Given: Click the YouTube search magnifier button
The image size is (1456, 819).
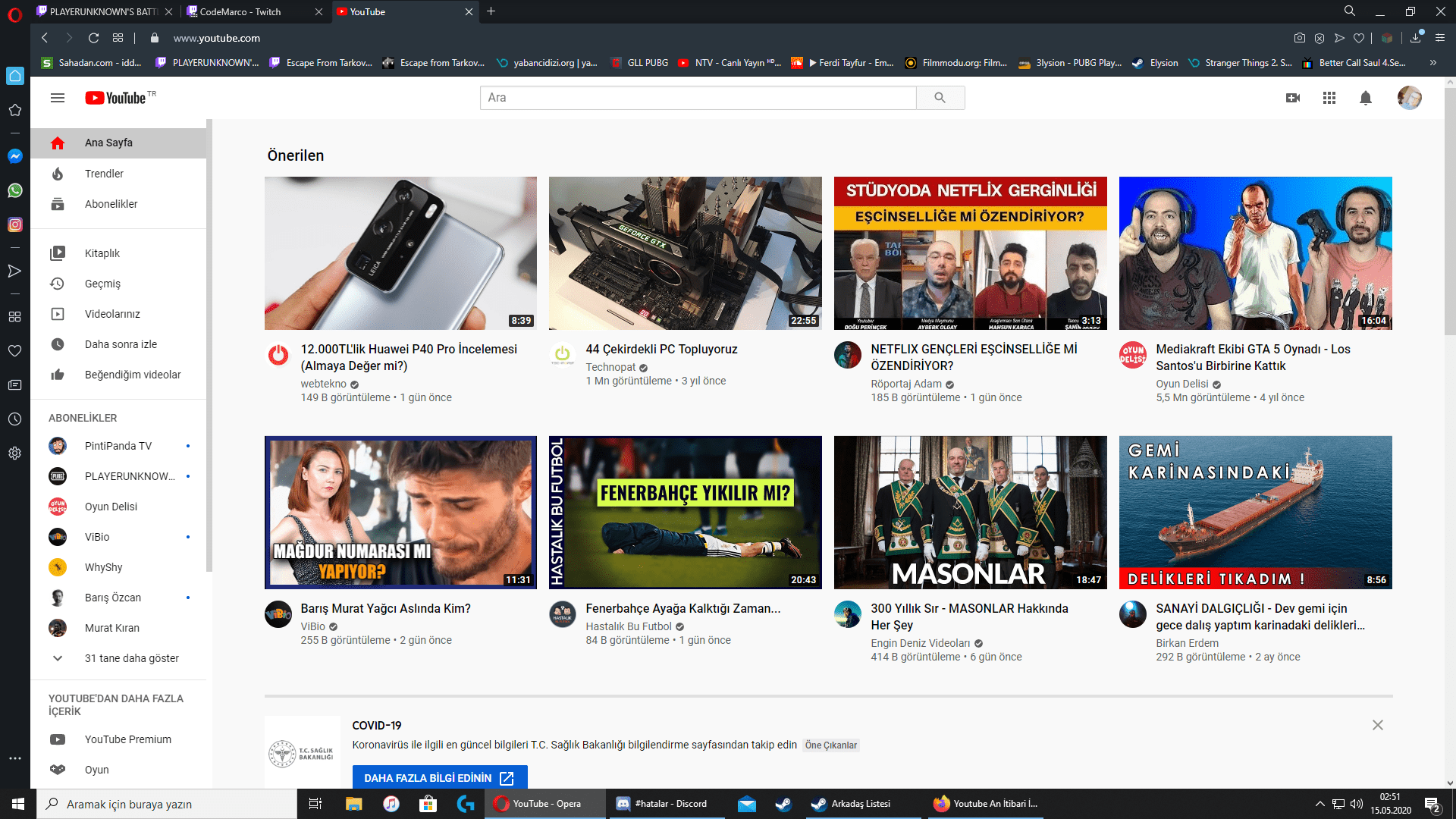Looking at the screenshot, I should pos(940,98).
